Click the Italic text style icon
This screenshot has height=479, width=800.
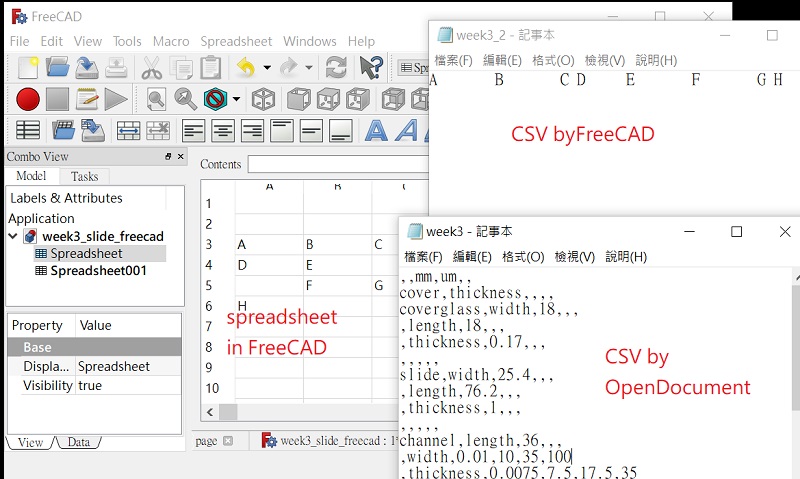coord(407,131)
